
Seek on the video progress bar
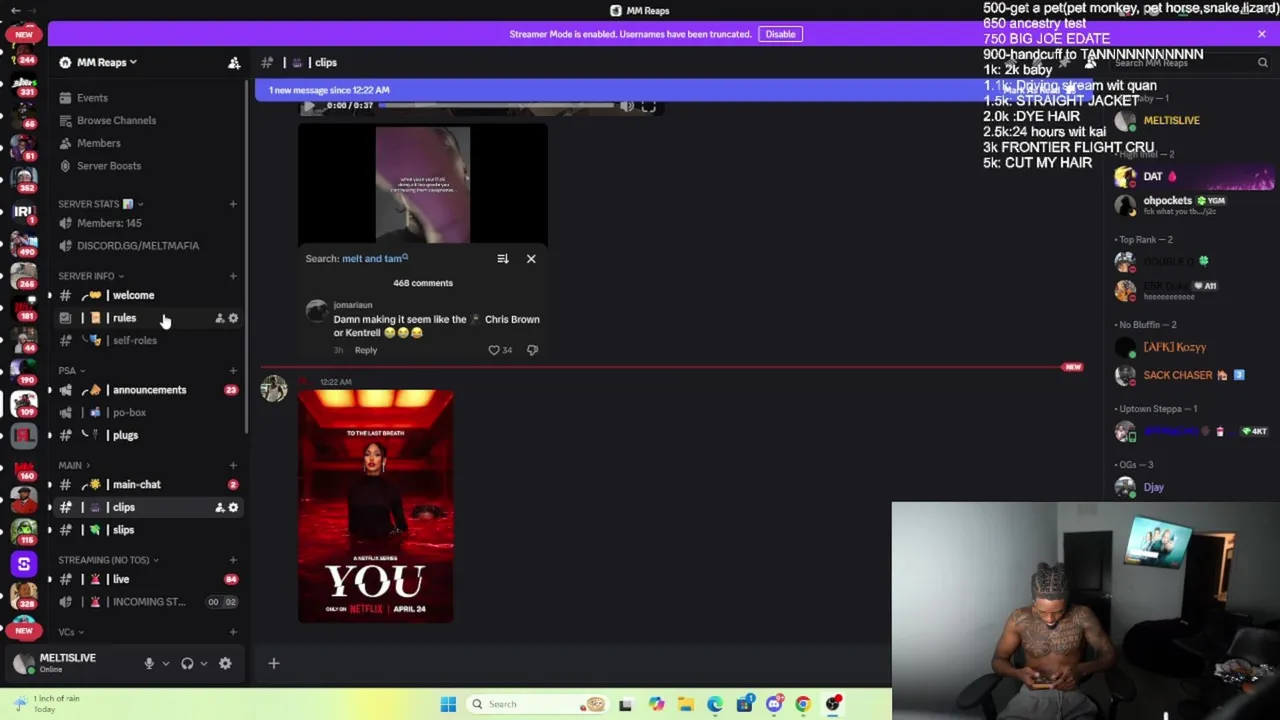[496, 105]
